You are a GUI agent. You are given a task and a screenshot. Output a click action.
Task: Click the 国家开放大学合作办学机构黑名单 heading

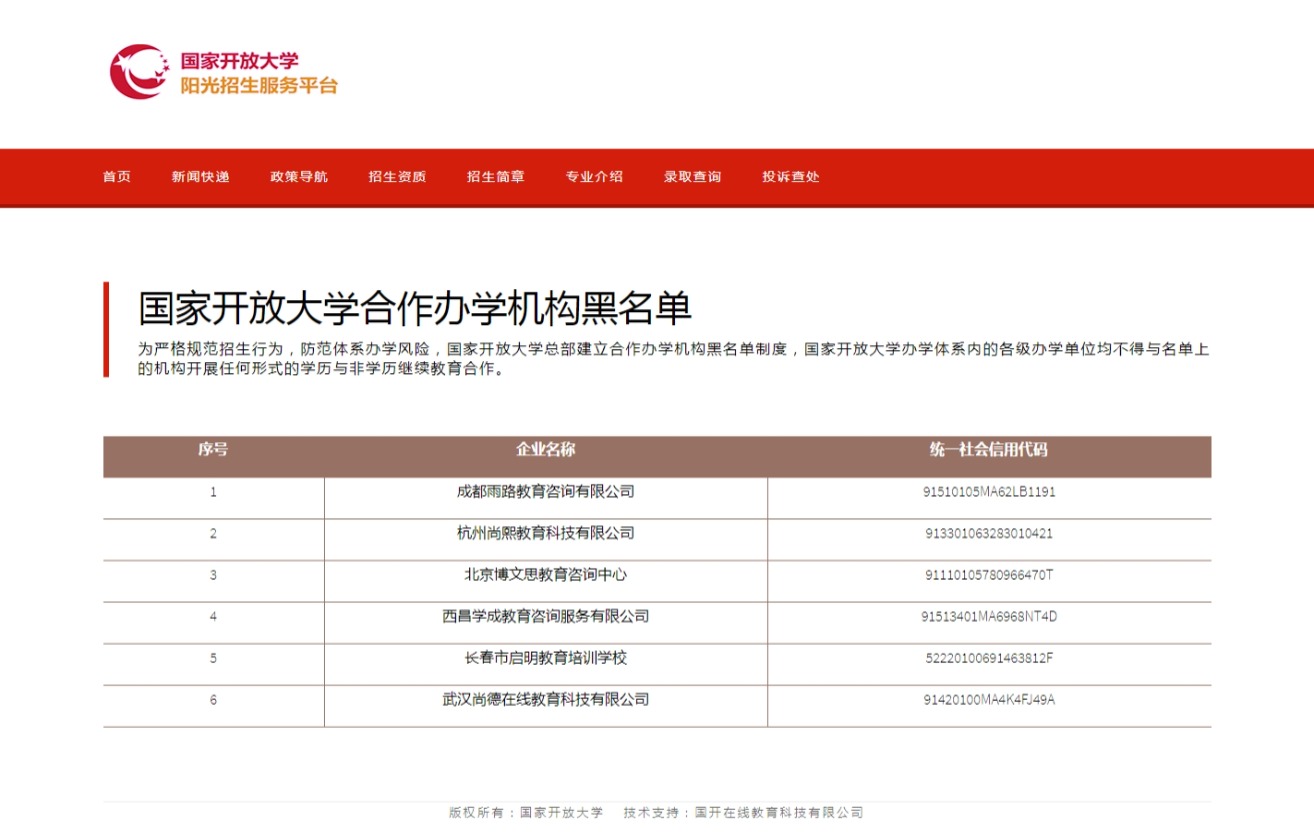(414, 309)
